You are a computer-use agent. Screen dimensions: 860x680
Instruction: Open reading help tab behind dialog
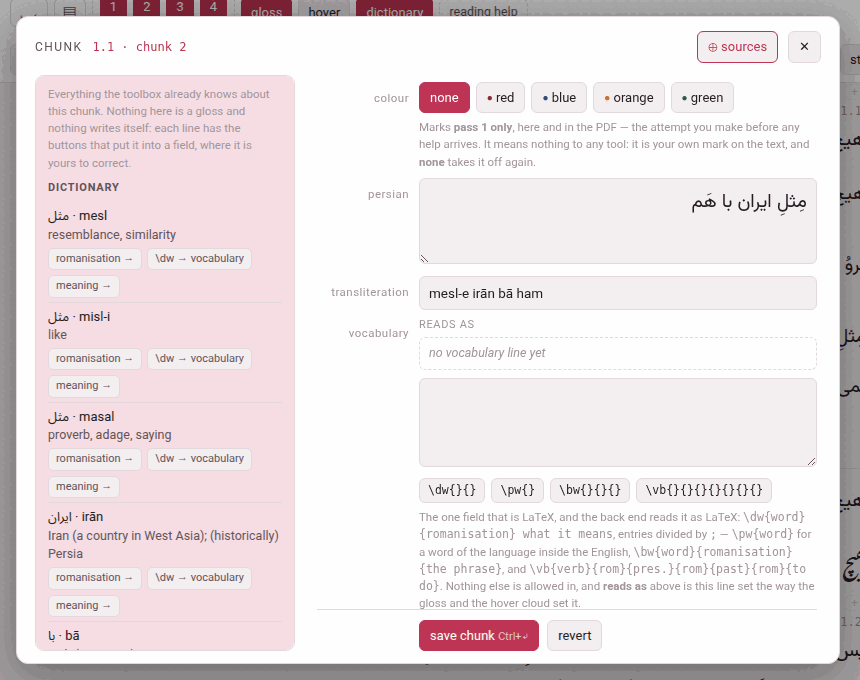click(483, 9)
